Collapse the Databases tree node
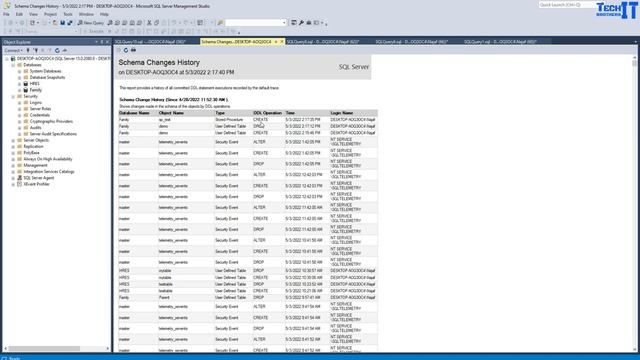Screen dimensions: 640x360 pos(13,65)
